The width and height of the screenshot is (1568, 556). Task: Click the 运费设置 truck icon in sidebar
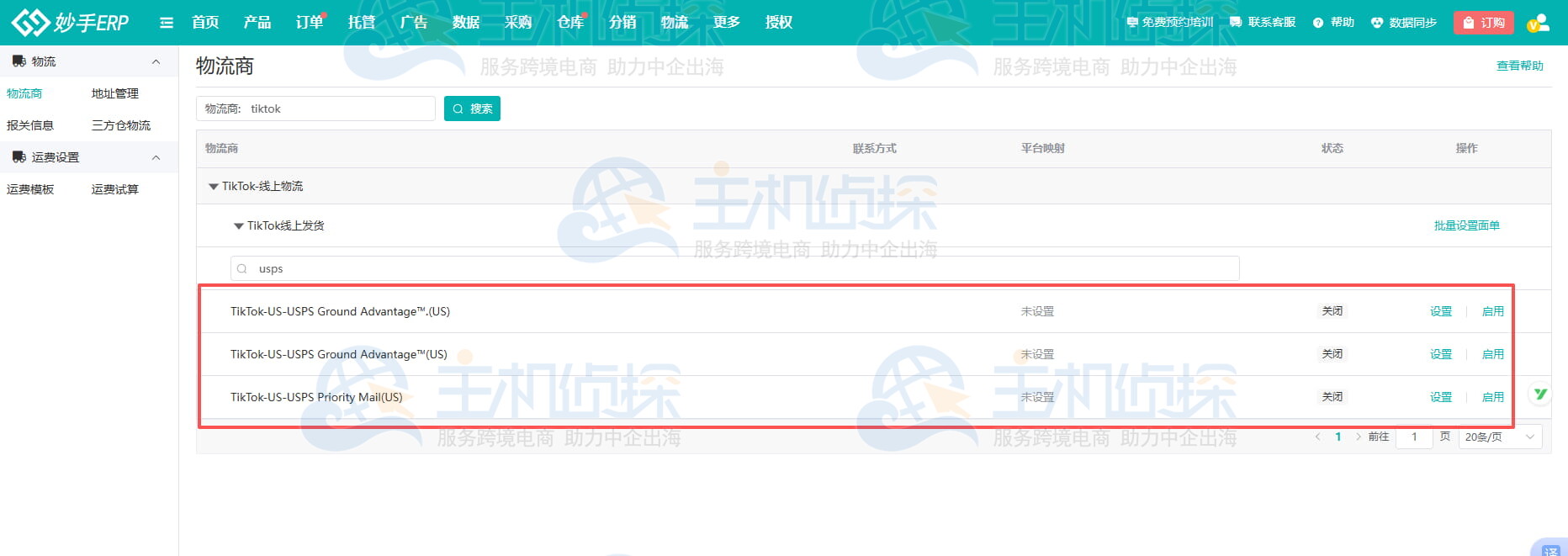pos(19,157)
